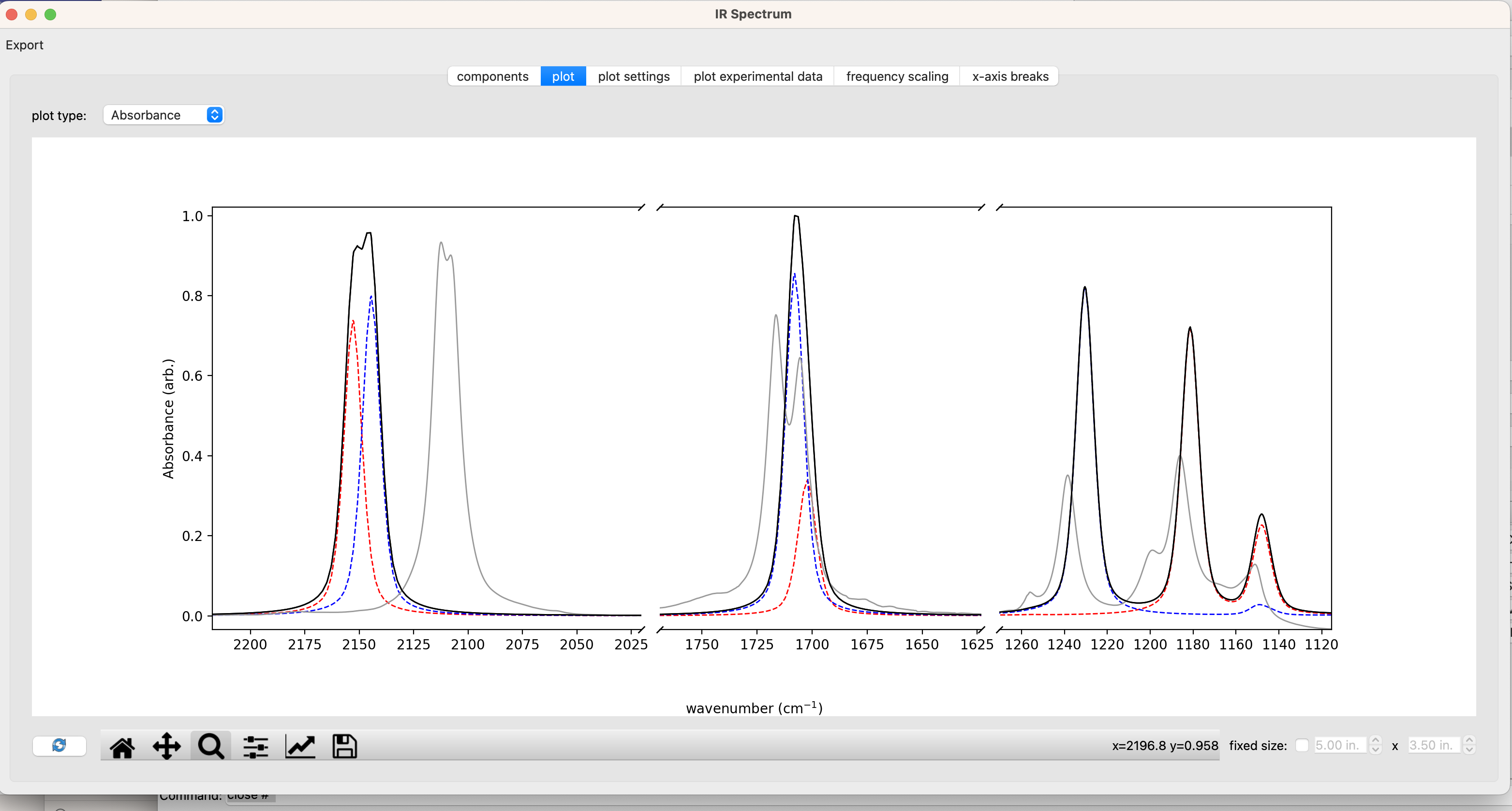The image size is (1512, 811).
Task: Click the 1180 x-axis tick label
Action: tap(1193, 644)
